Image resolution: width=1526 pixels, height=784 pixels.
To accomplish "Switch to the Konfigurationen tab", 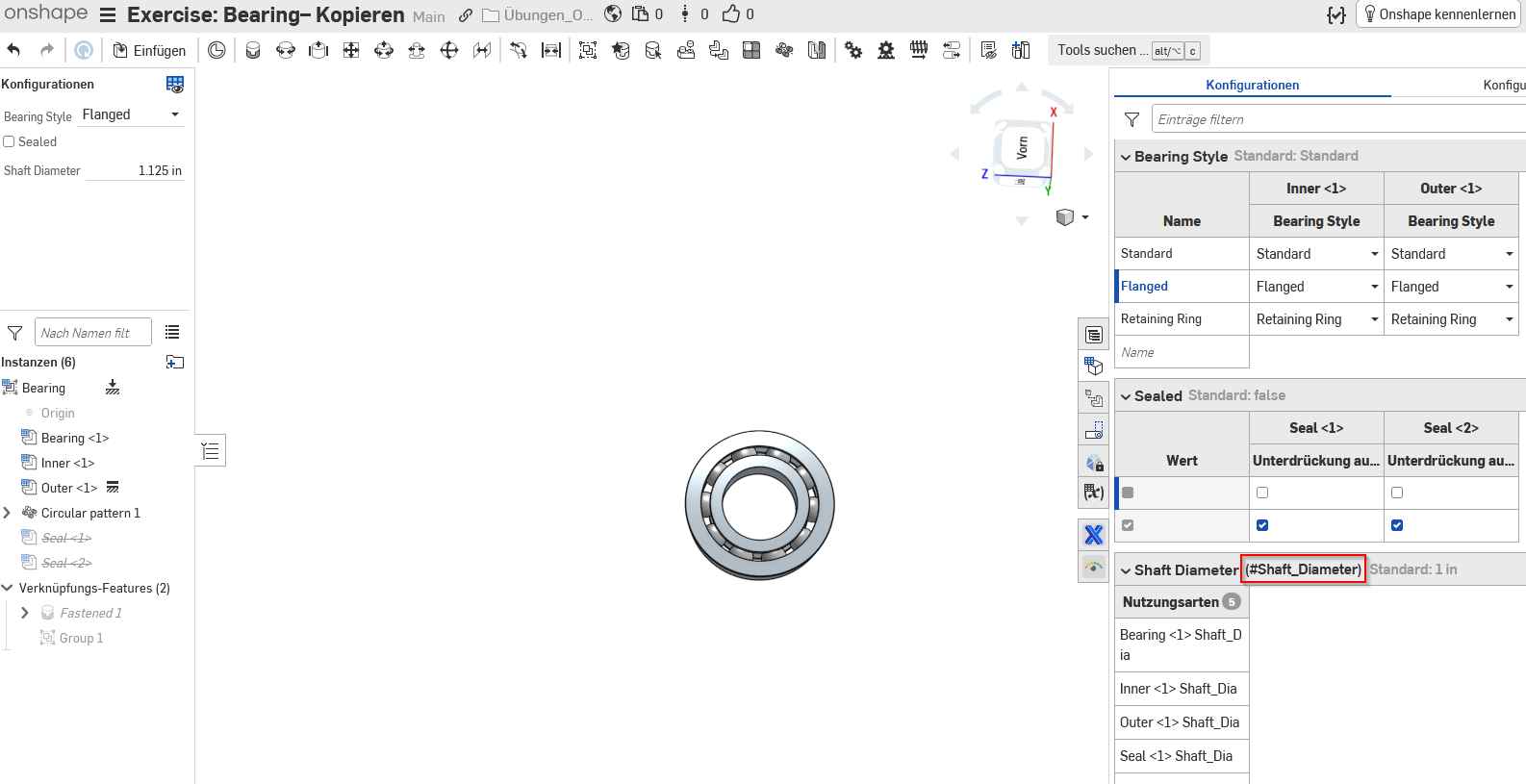I will [x=1252, y=85].
